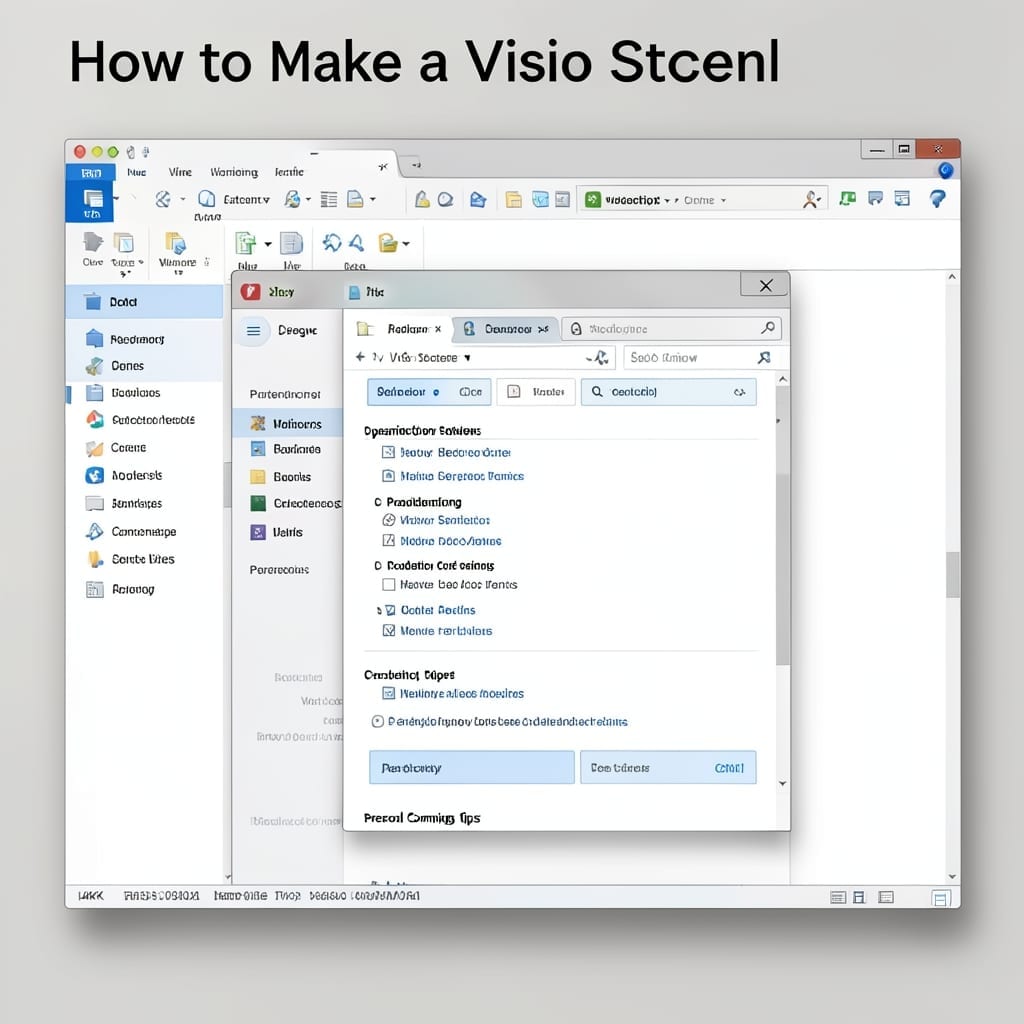Viewport: 1024px width, 1024px height.
Task: Click the Canncenarpe icon in sidebar
Action: (x=95, y=531)
